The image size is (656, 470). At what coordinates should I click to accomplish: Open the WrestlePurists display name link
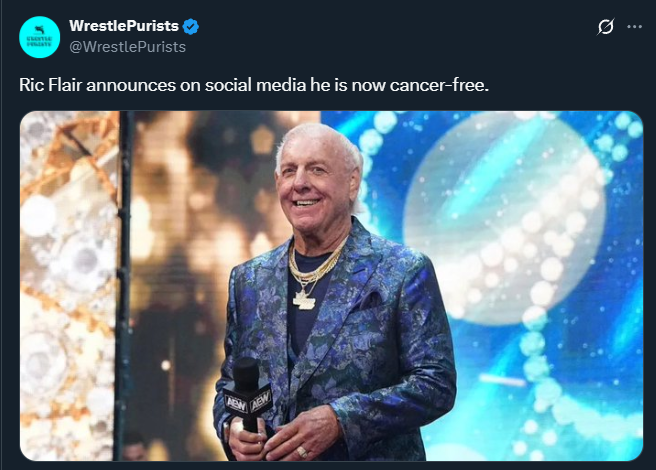(x=124, y=26)
